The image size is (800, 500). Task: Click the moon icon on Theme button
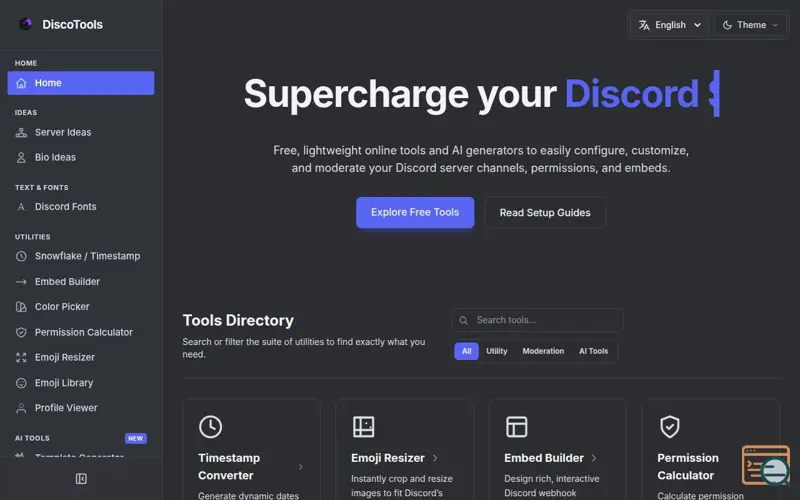click(x=727, y=25)
